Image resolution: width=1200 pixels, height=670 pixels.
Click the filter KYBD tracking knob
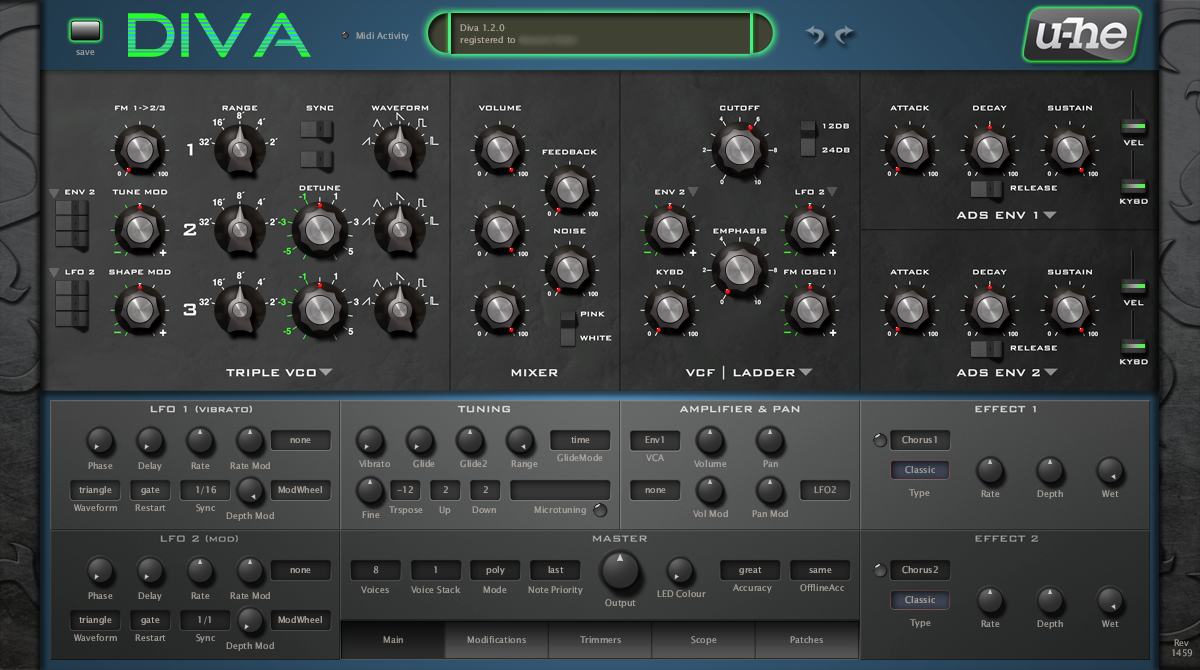click(x=668, y=309)
